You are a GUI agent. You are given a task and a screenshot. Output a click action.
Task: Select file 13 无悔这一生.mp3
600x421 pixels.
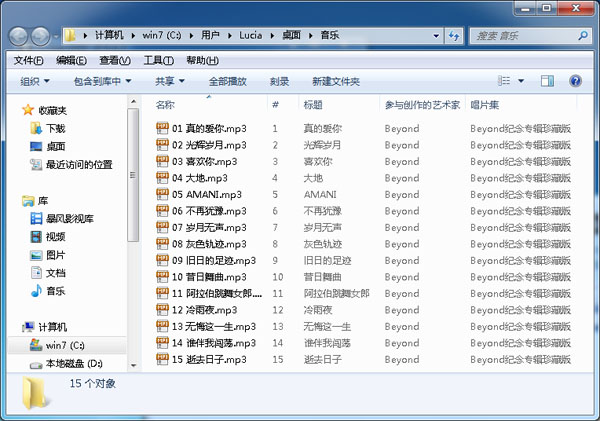[x=206, y=326]
